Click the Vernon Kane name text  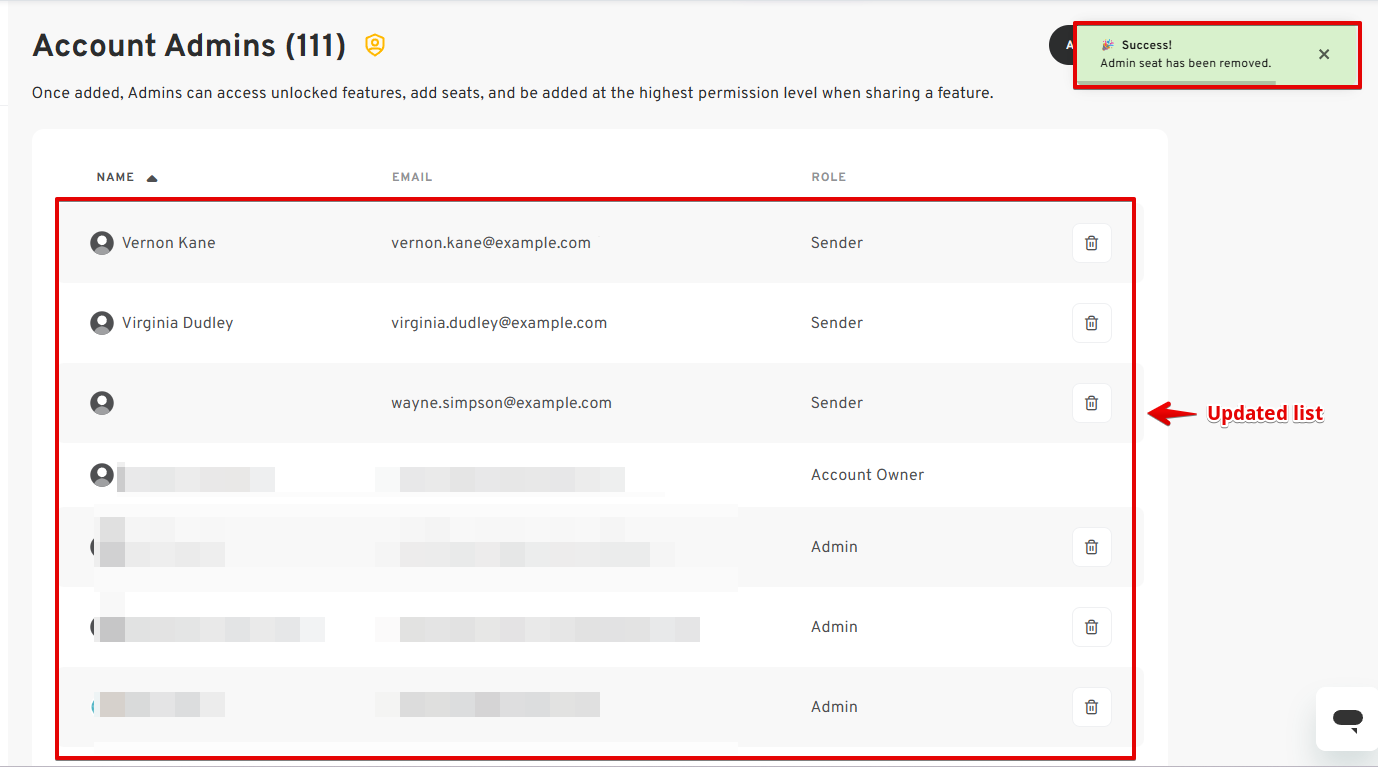(168, 243)
